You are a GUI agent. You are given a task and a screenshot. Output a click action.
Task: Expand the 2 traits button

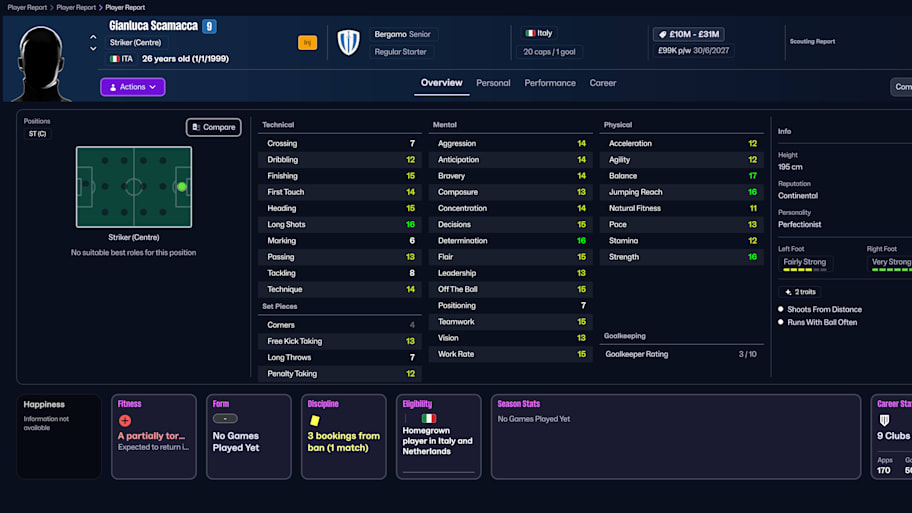pyautogui.click(x=800, y=292)
